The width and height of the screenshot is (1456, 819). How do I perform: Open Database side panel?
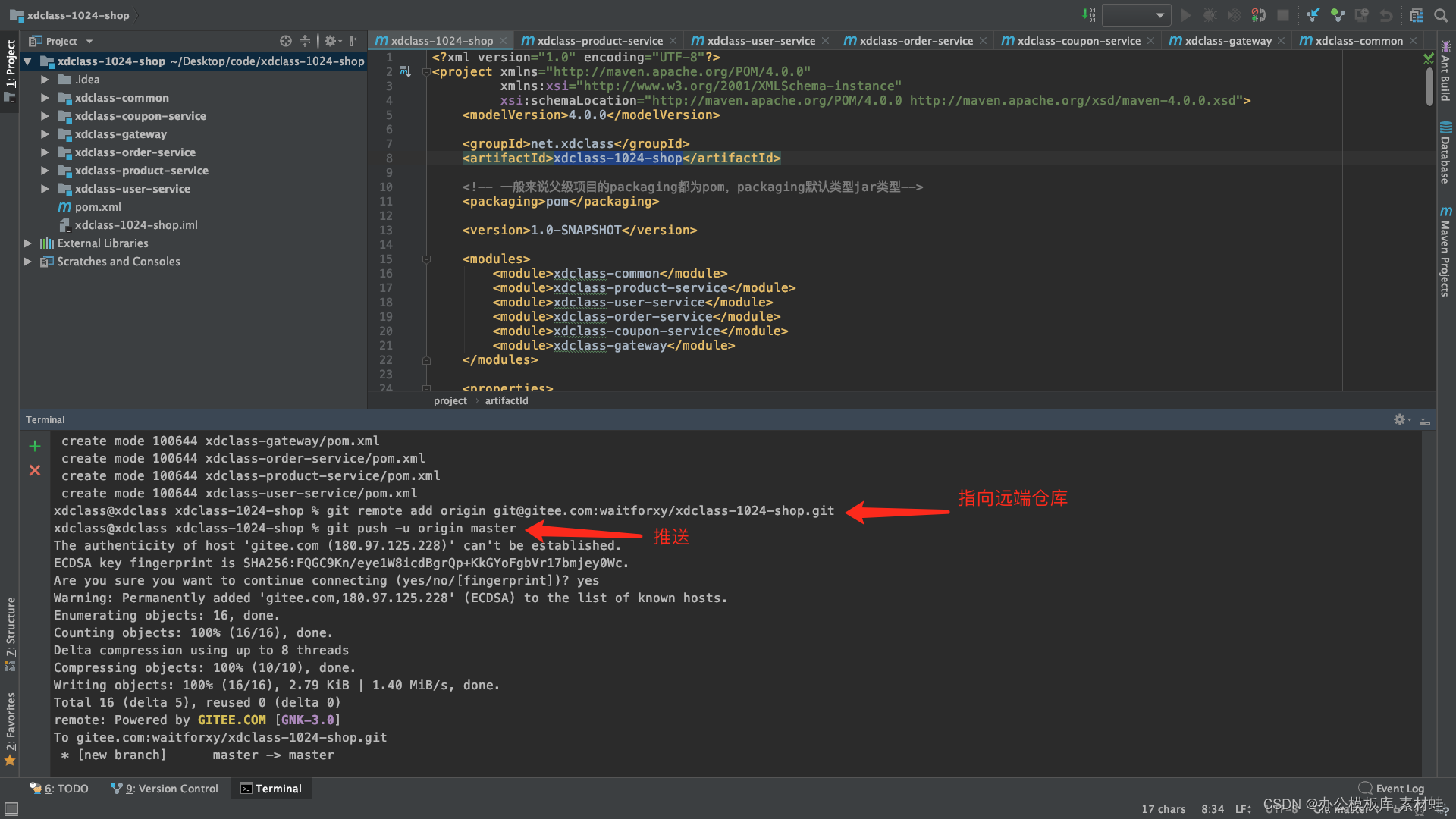coord(1446,152)
